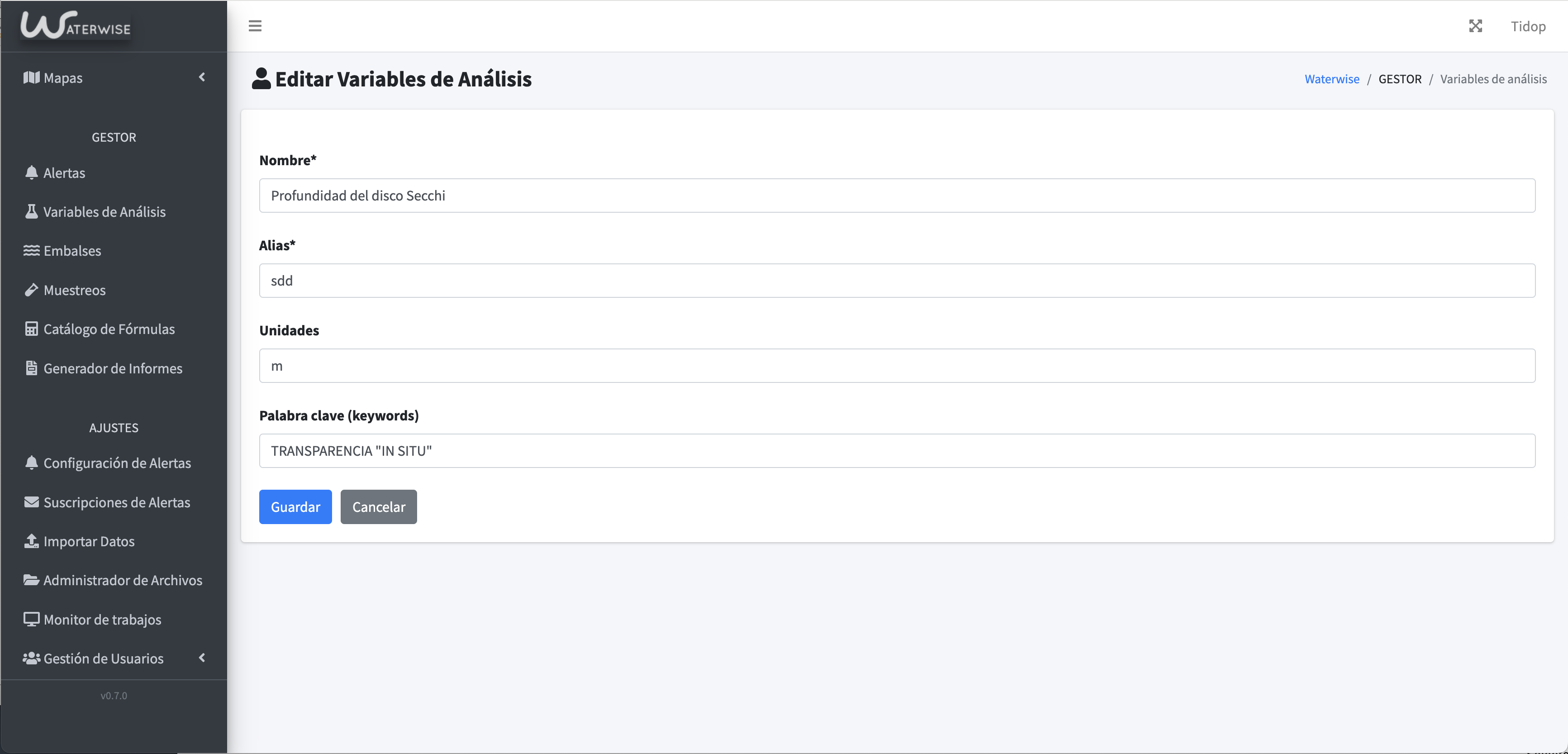Click the Monitor de trabajos desktop icon
This screenshot has height=754, width=1568.
pyautogui.click(x=32, y=619)
